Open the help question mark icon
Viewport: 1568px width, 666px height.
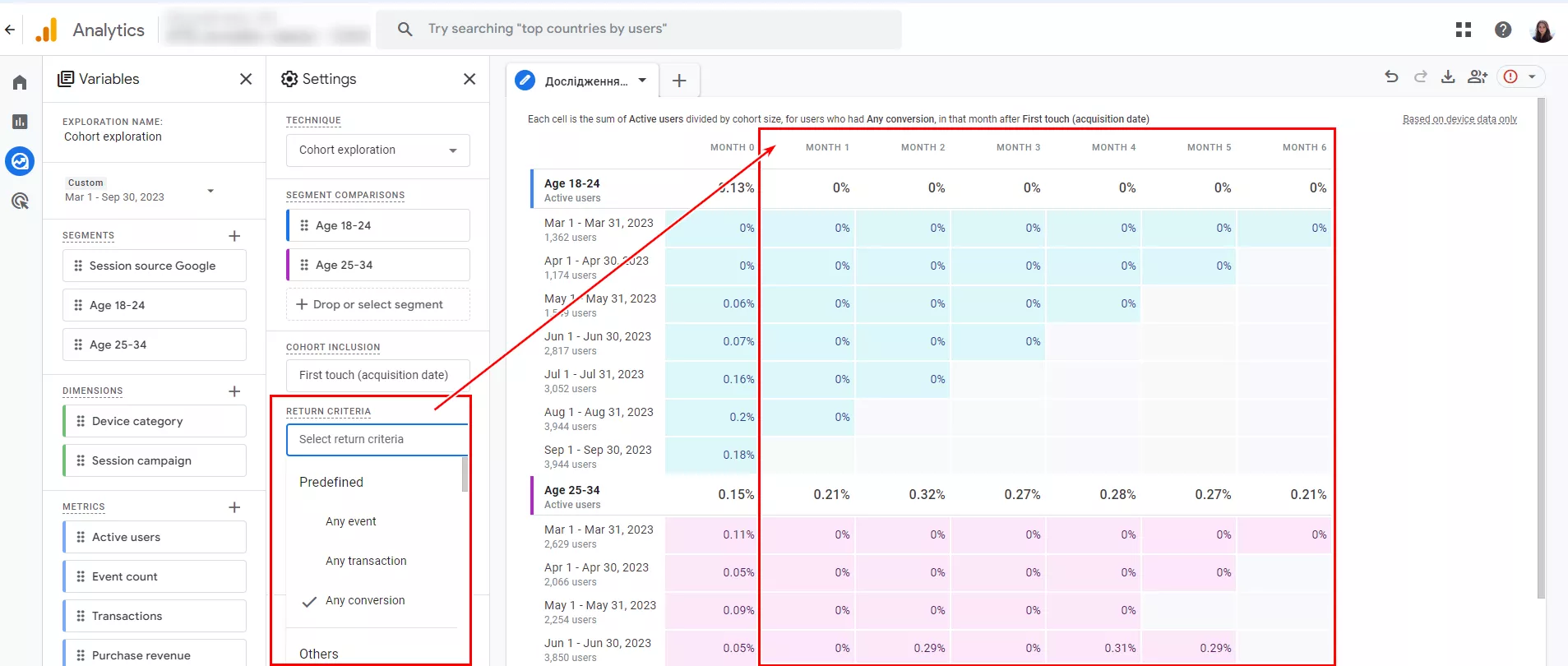click(1503, 30)
